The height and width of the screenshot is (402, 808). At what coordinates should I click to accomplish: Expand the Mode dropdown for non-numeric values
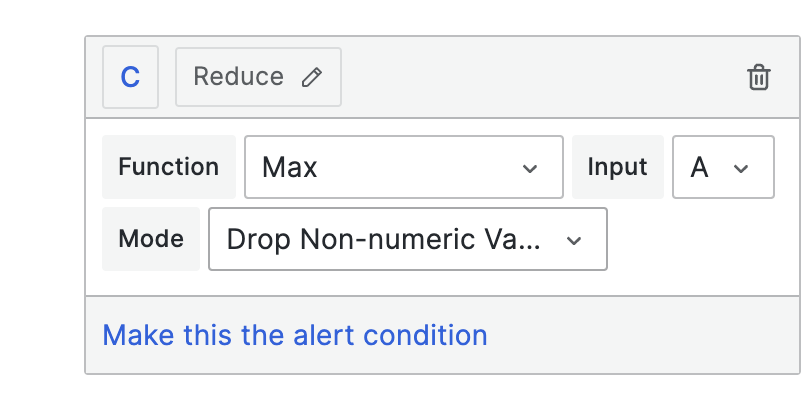point(408,239)
